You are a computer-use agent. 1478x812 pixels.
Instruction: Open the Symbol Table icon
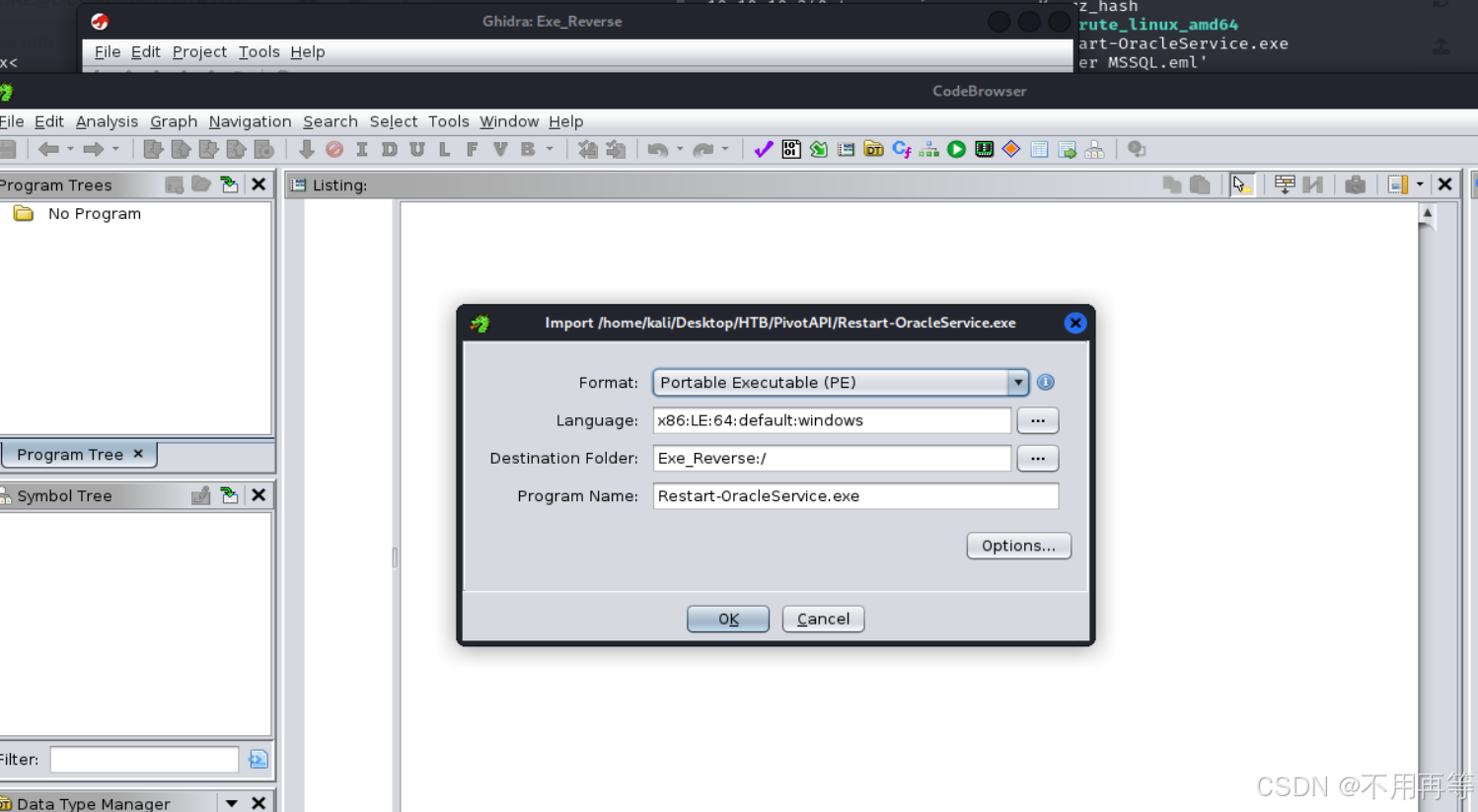(x=1039, y=149)
